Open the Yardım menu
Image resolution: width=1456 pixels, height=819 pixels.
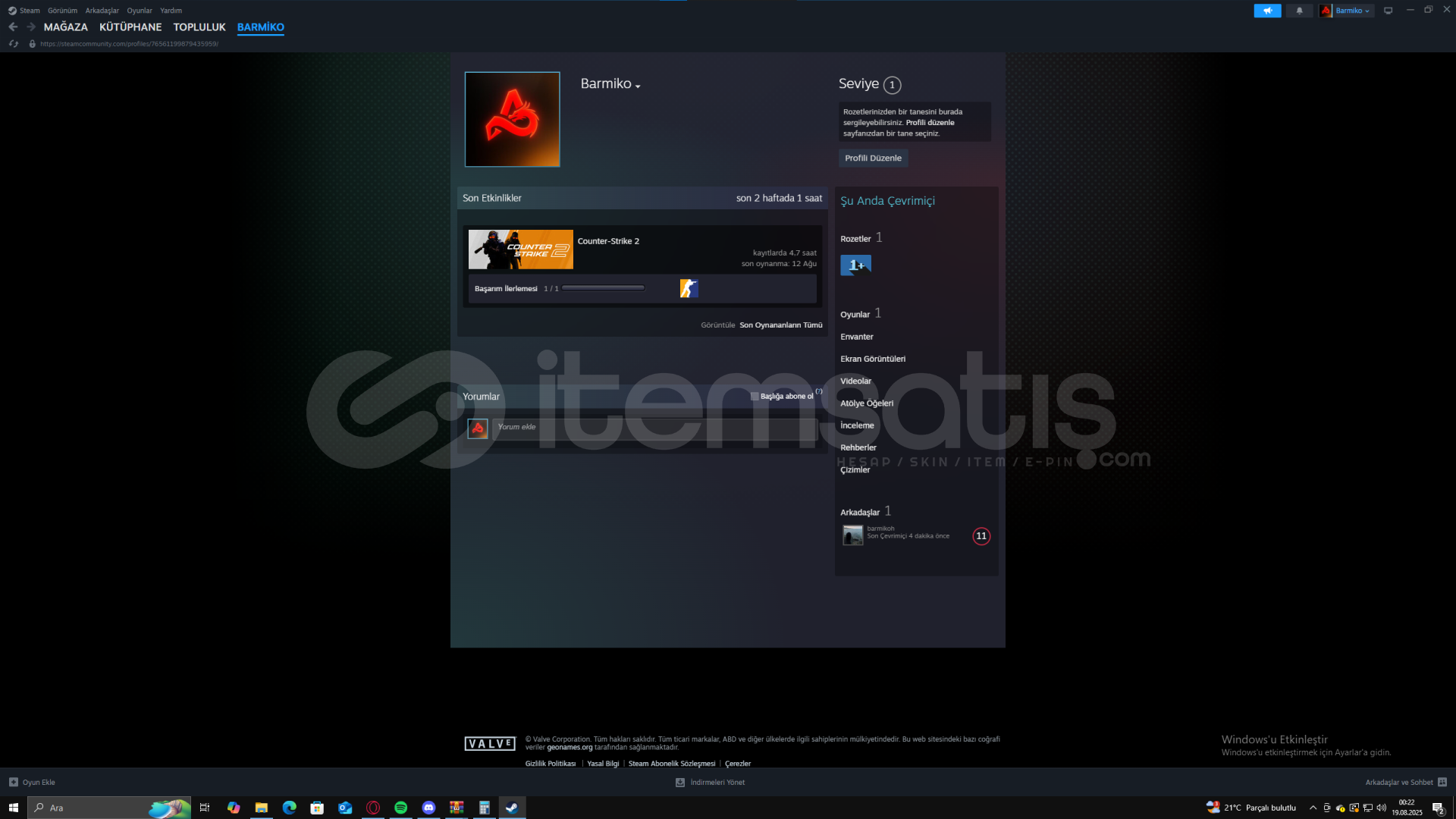pos(171,11)
